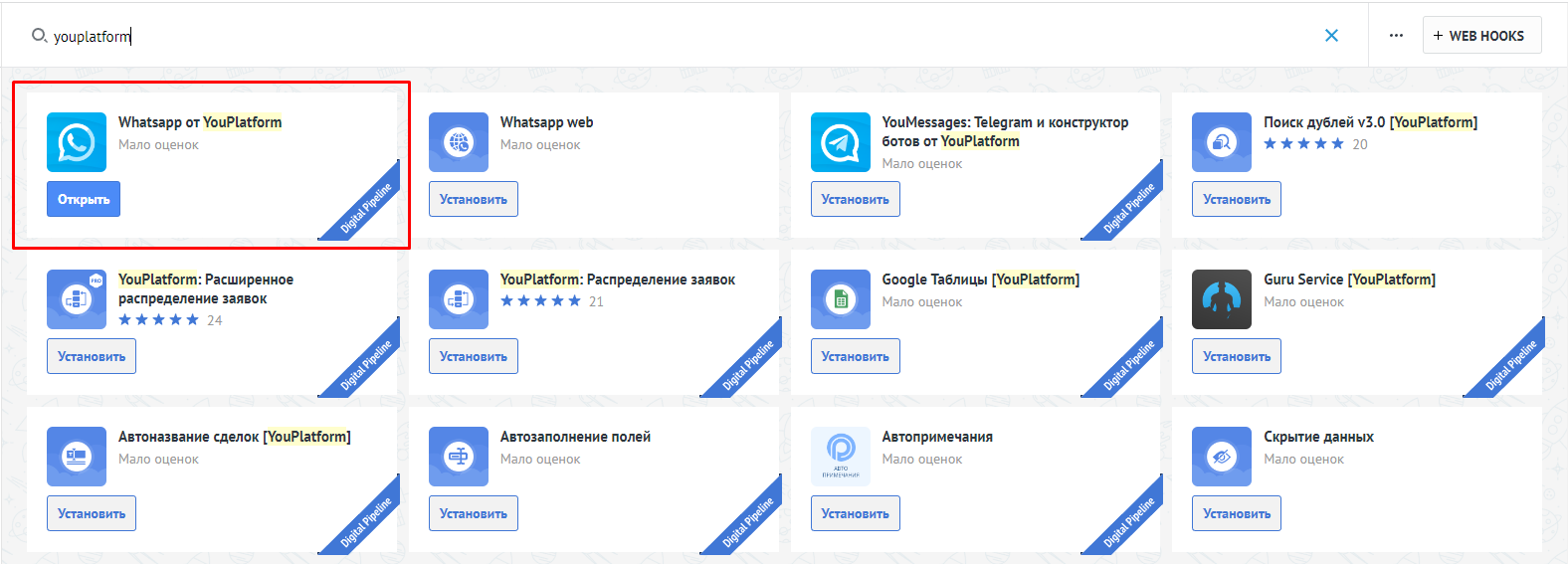Install the Автопримечания widget
The image size is (1568, 564).
click(856, 513)
